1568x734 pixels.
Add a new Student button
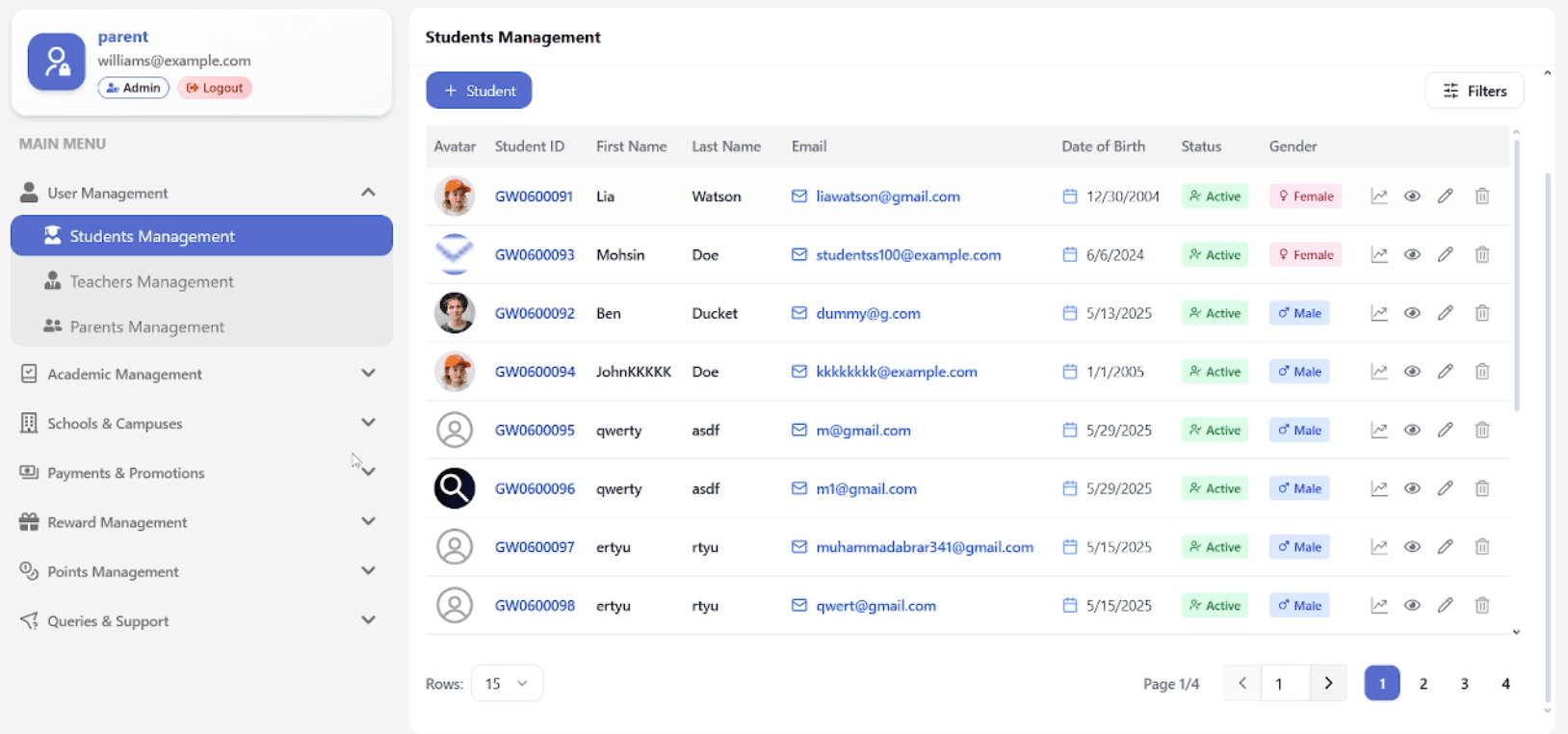[479, 91]
